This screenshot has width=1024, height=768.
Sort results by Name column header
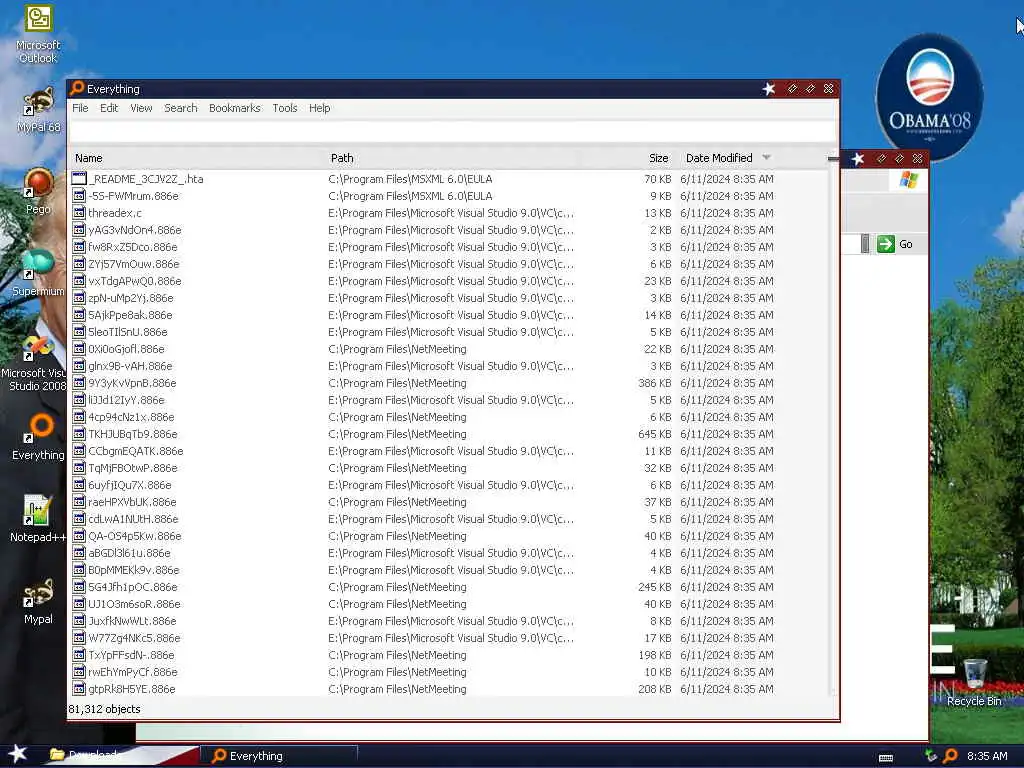[89, 158]
